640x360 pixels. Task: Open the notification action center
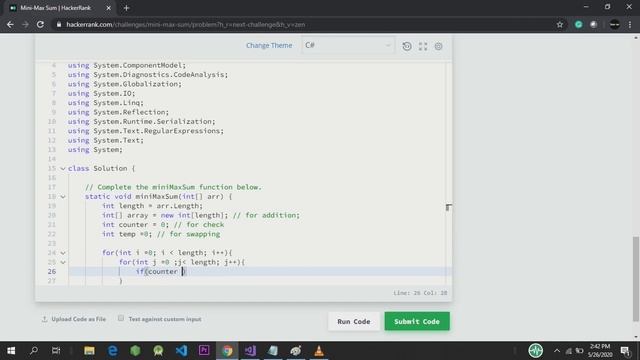(626, 351)
